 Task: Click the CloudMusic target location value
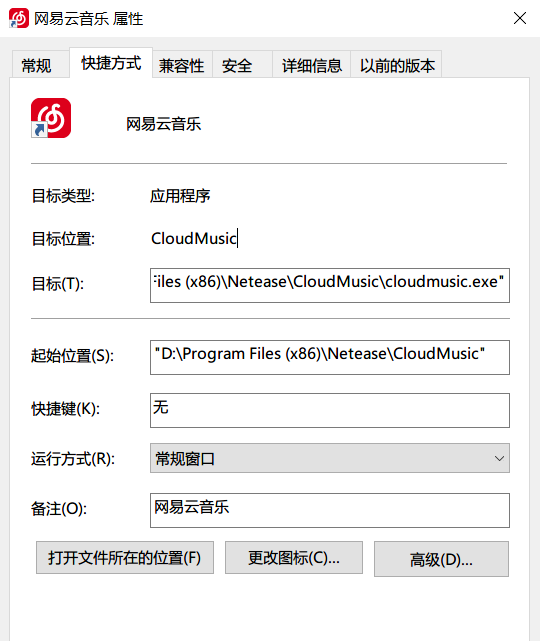click(x=194, y=238)
